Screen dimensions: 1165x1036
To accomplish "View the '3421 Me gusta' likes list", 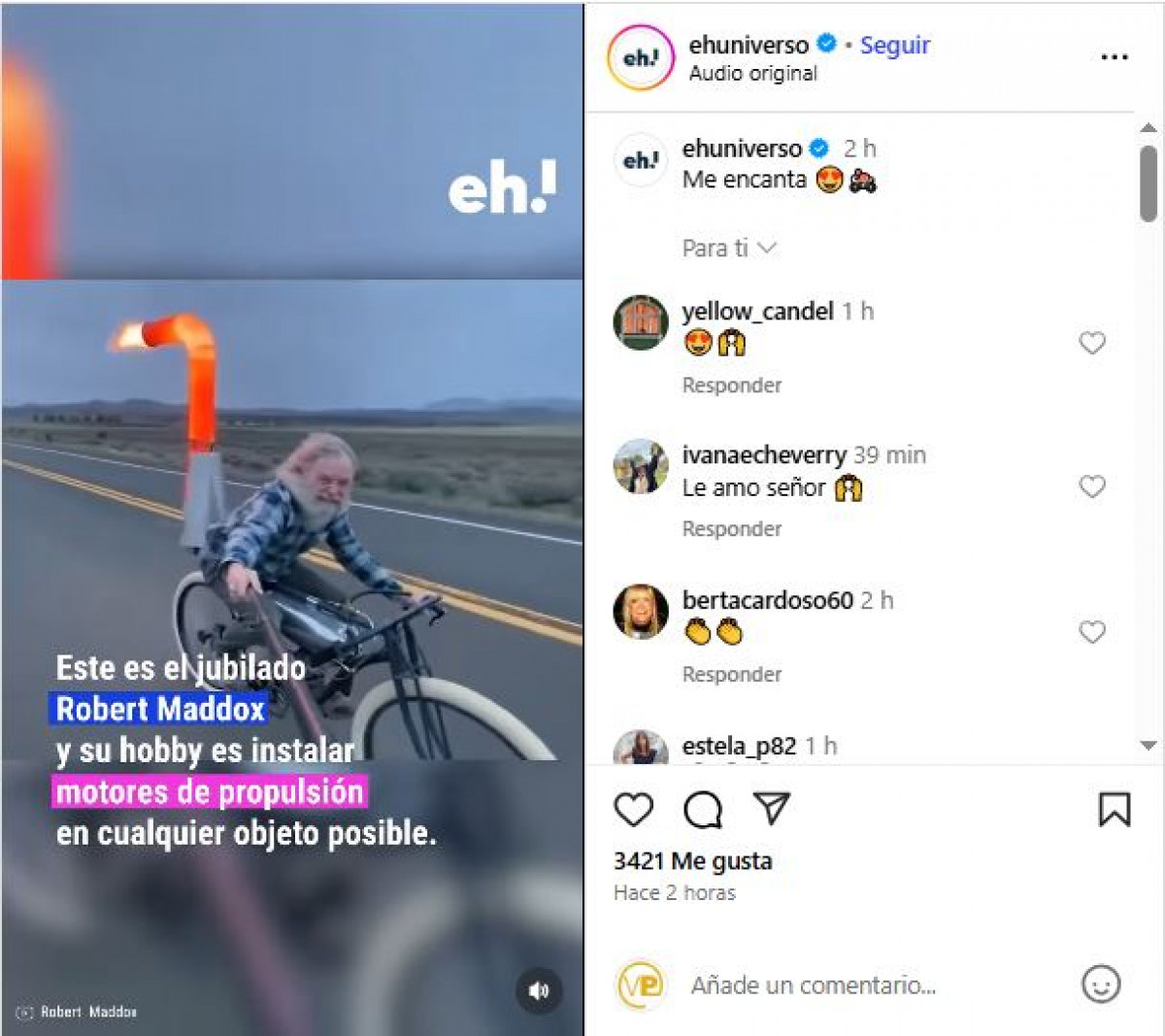I will point(693,861).
